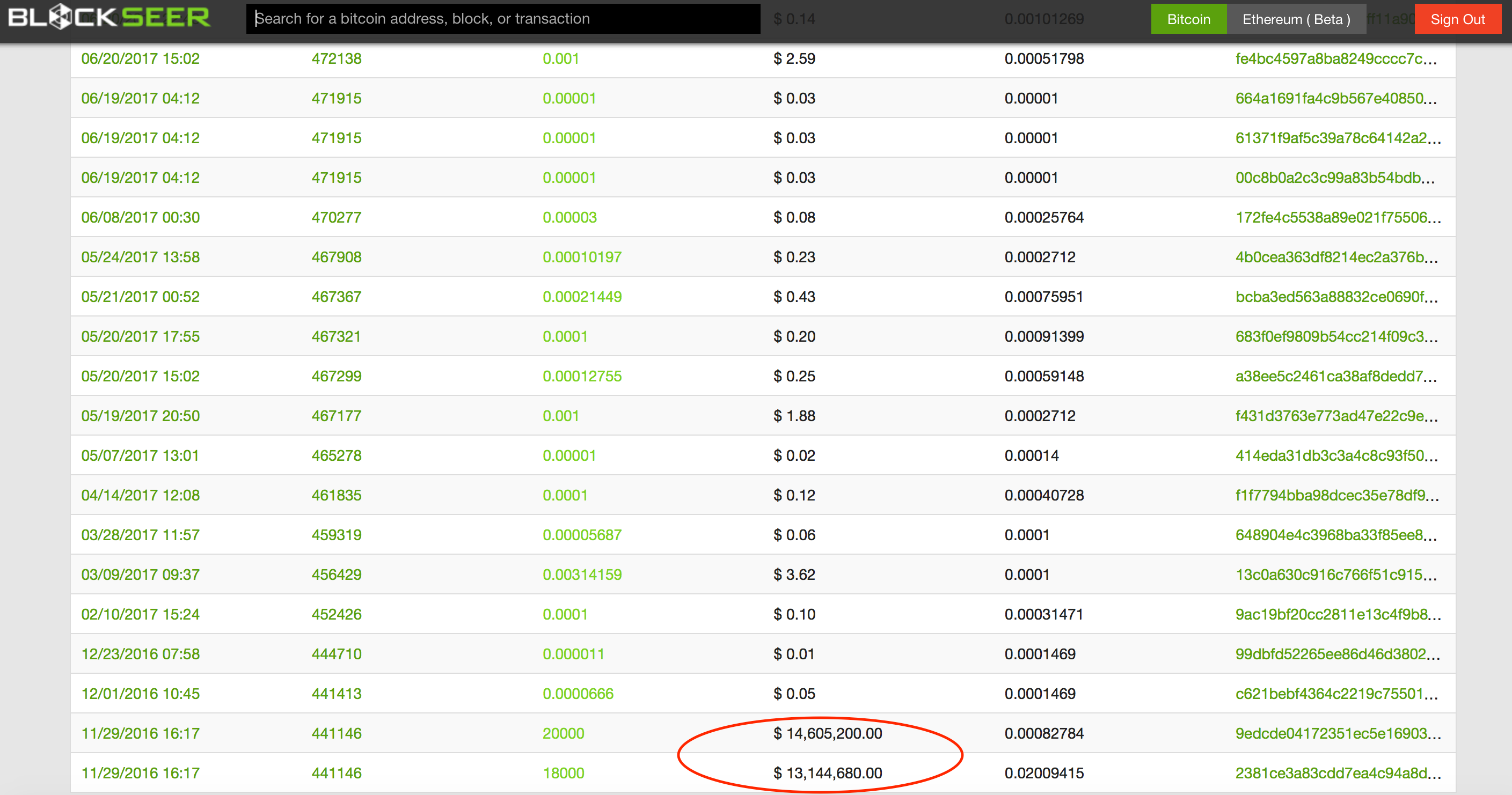Click the BlockSeer logo
This screenshot has width=1512, height=795.
[109, 17]
